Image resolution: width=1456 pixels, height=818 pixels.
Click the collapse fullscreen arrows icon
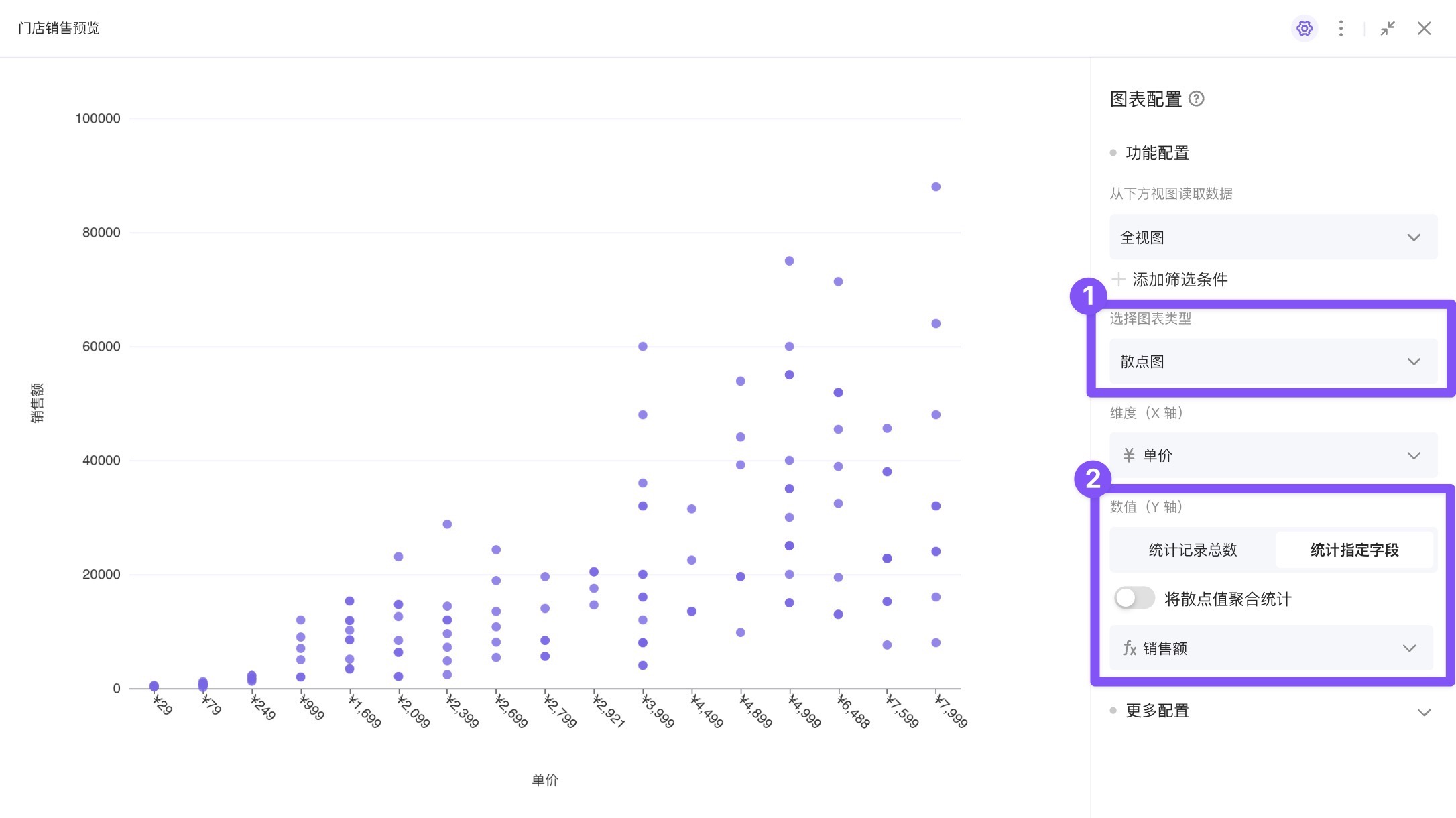[1388, 28]
